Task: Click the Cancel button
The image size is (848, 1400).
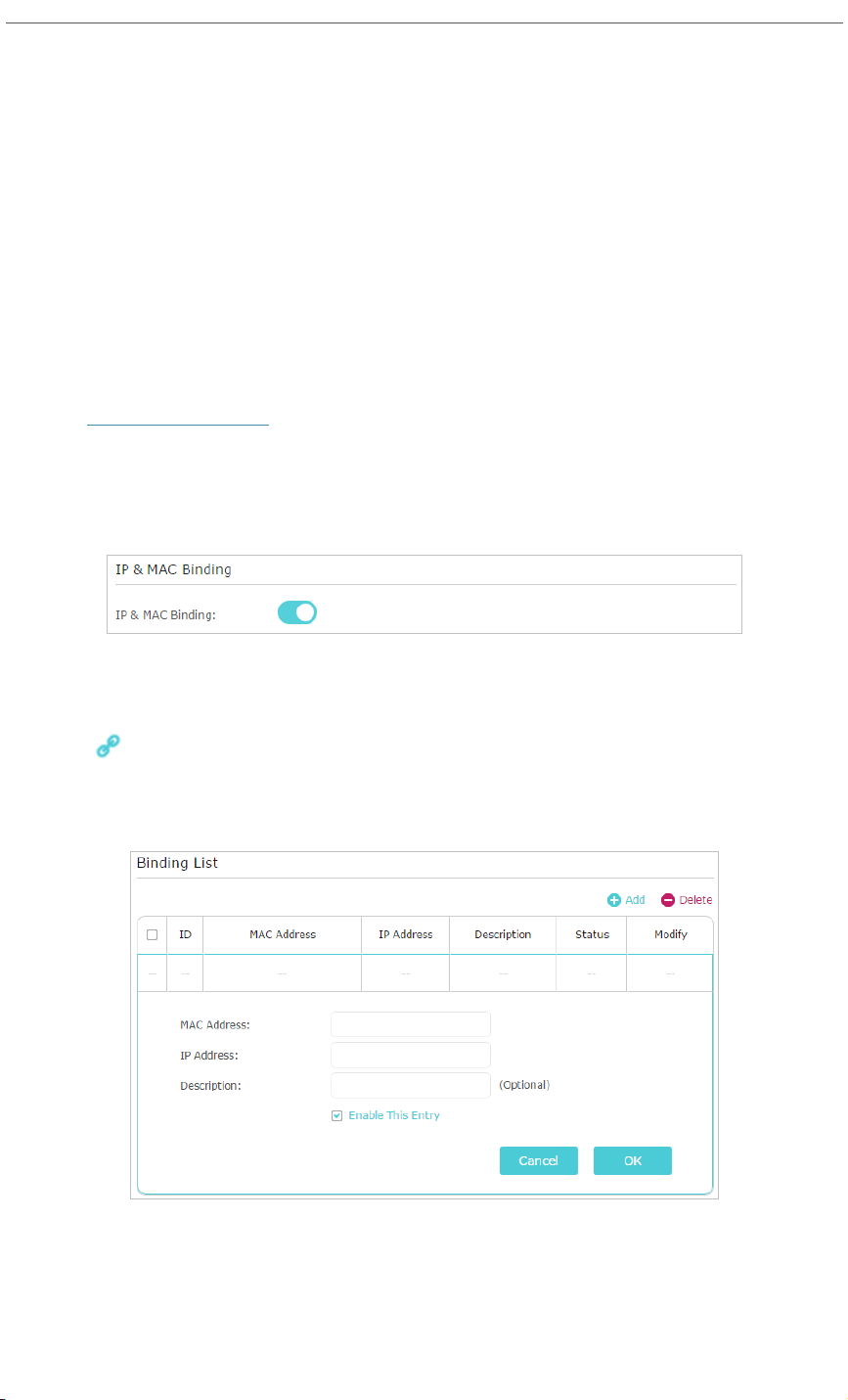Action: (539, 1160)
